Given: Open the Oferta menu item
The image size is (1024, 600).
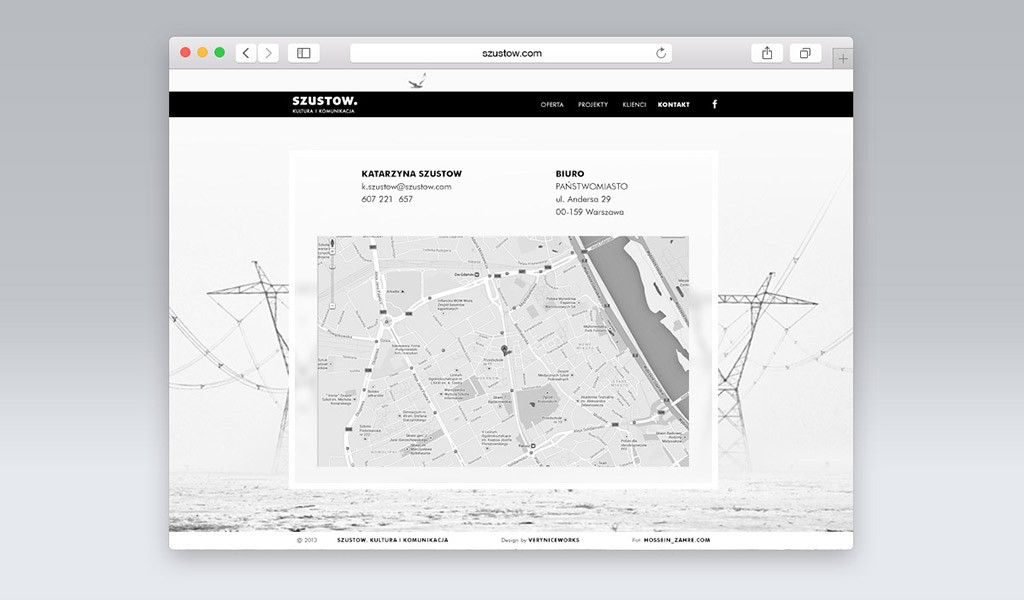Looking at the screenshot, I should pos(552,105).
